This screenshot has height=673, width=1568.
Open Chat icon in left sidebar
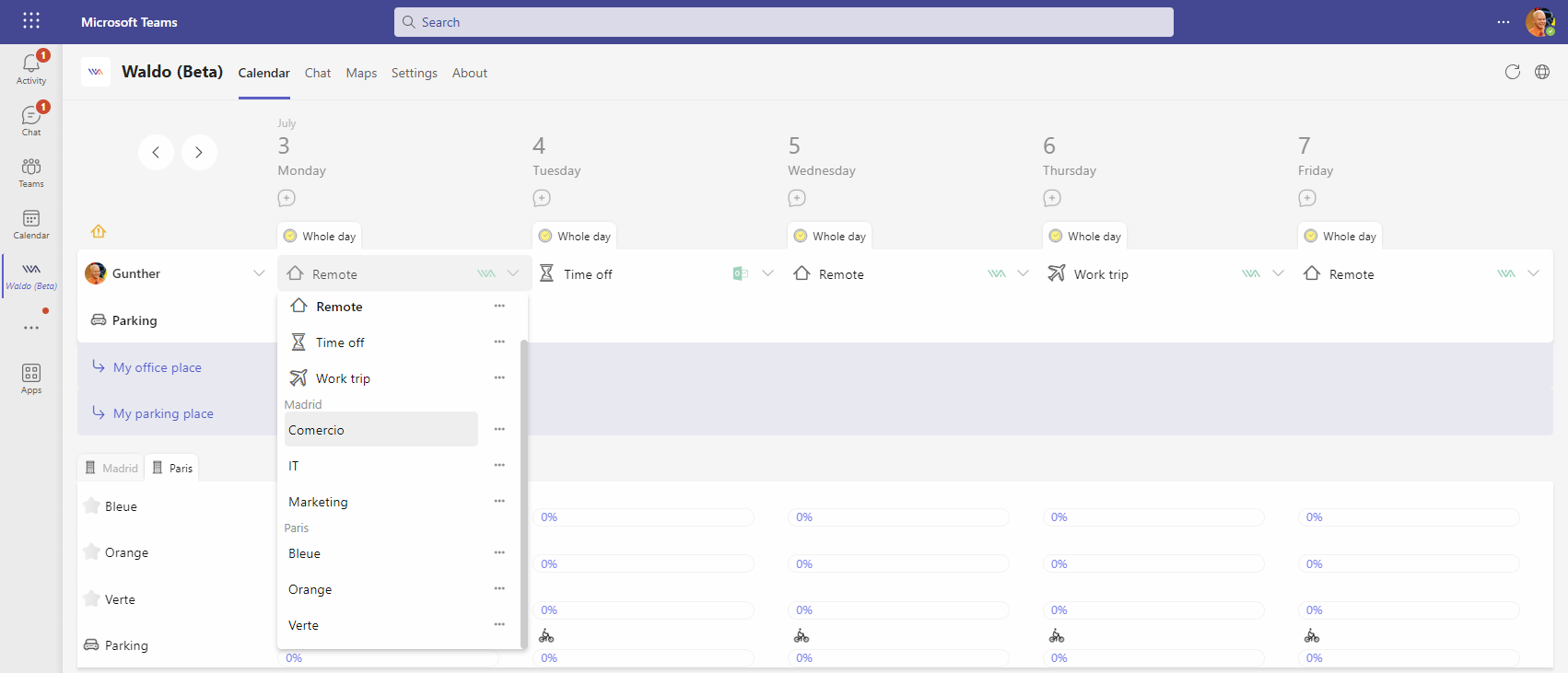tap(31, 120)
